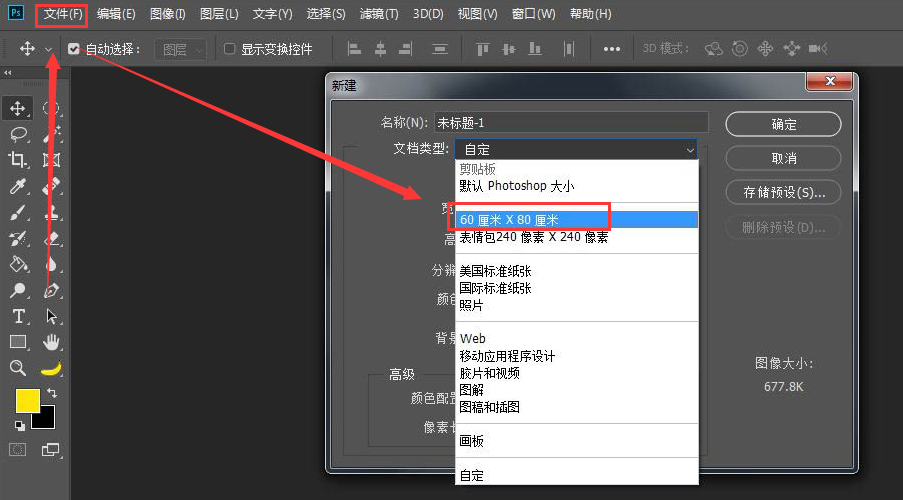The image size is (903, 500).
Task: Select the Frame tool
Action: point(51,160)
